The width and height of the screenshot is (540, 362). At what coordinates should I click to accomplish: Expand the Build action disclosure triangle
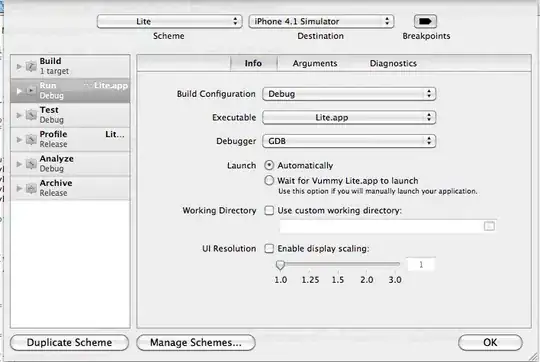point(19,66)
